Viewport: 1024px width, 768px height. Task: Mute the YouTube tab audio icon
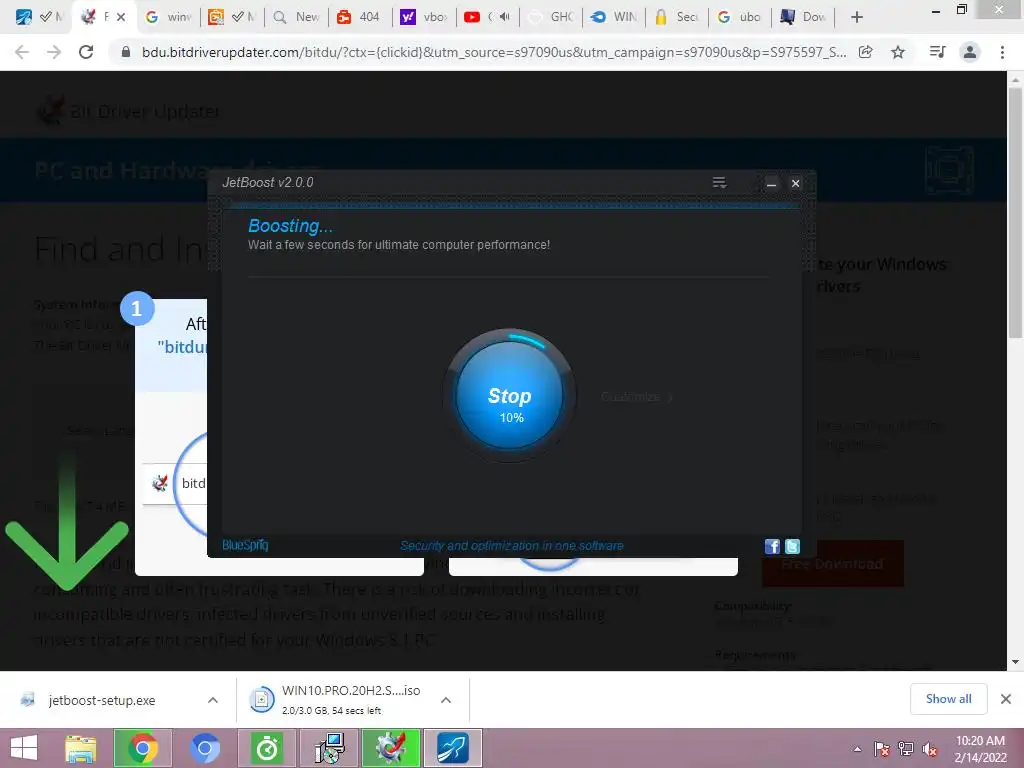click(x=505, y=17)
